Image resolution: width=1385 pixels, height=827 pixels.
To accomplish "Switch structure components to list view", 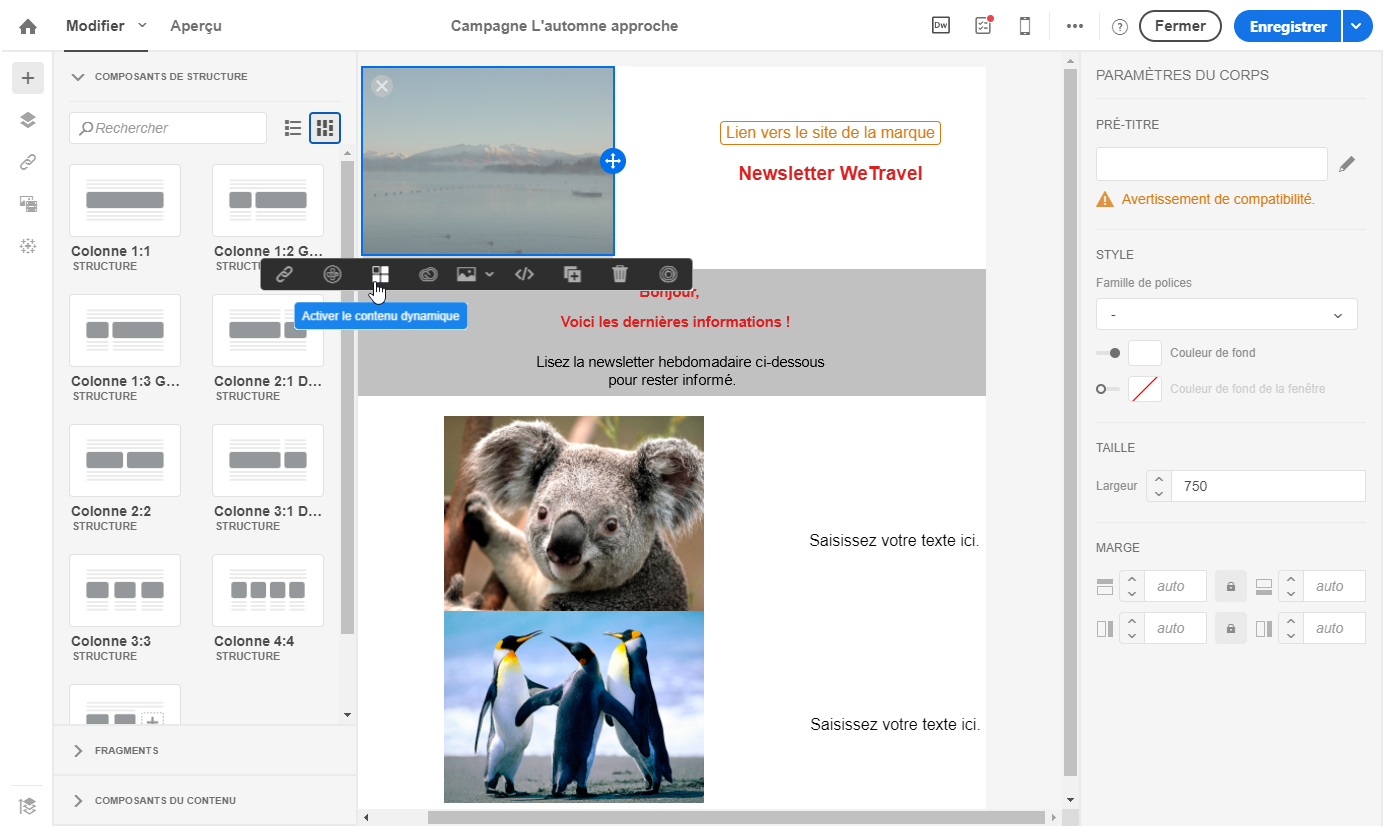I will pyautogui.click(x=293, y=128).
